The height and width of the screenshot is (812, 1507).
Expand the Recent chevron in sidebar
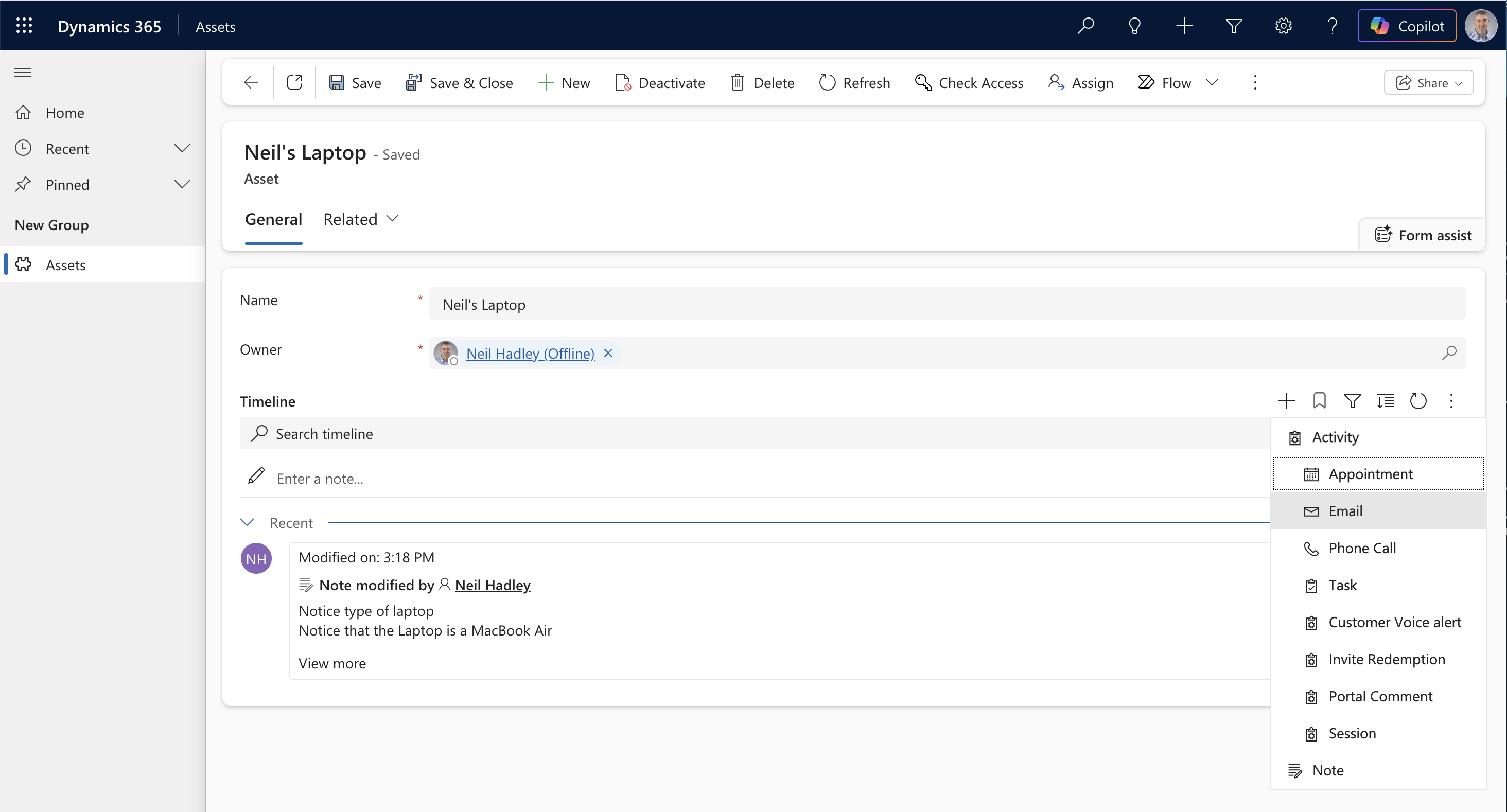(x=183, y=148)
